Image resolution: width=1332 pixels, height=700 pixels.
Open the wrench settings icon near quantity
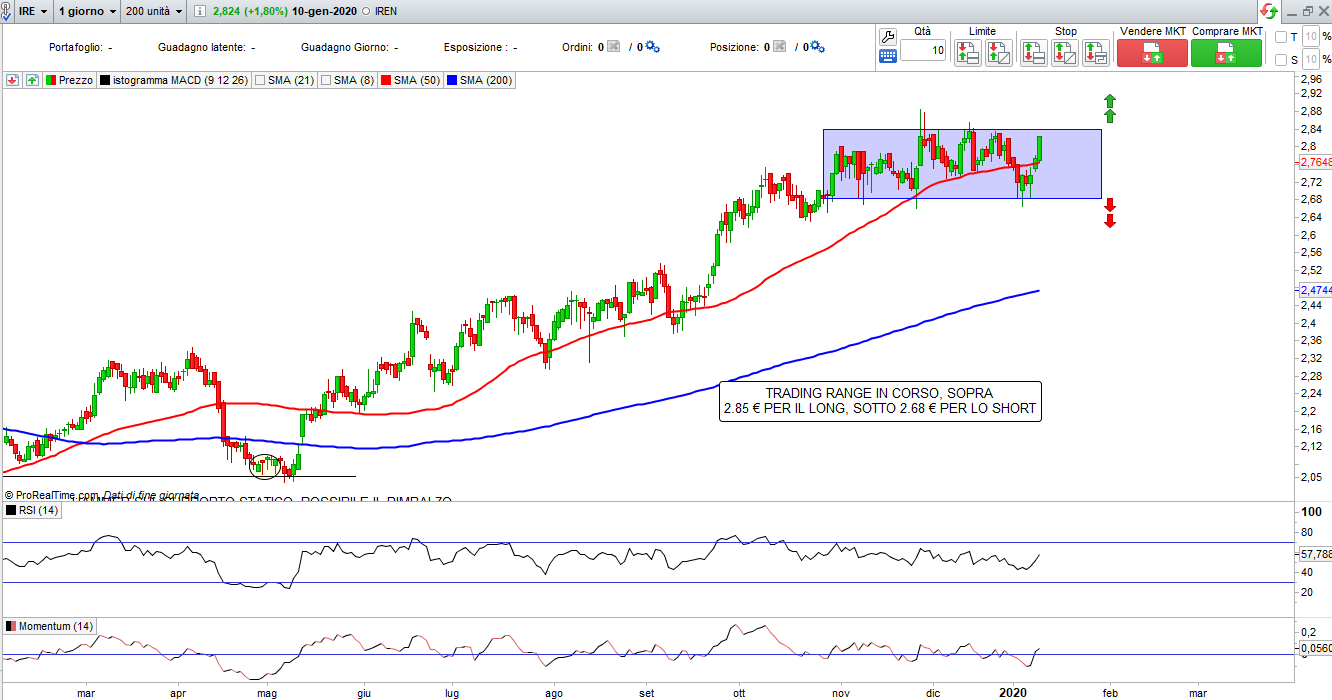coord(887,36)
